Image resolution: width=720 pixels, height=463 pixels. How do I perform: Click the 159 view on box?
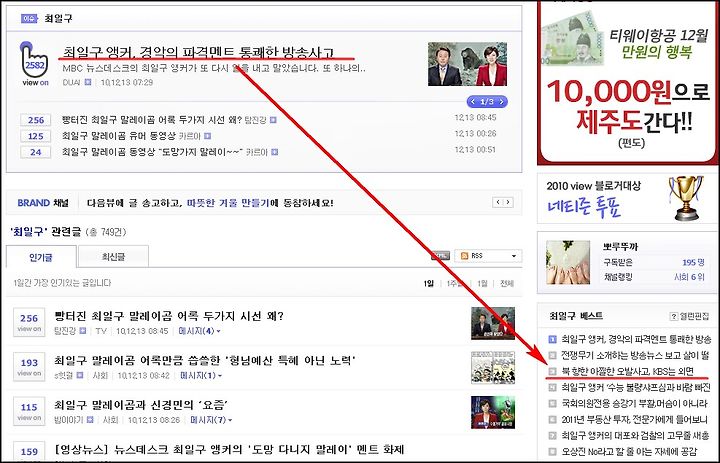click(29, 451)
